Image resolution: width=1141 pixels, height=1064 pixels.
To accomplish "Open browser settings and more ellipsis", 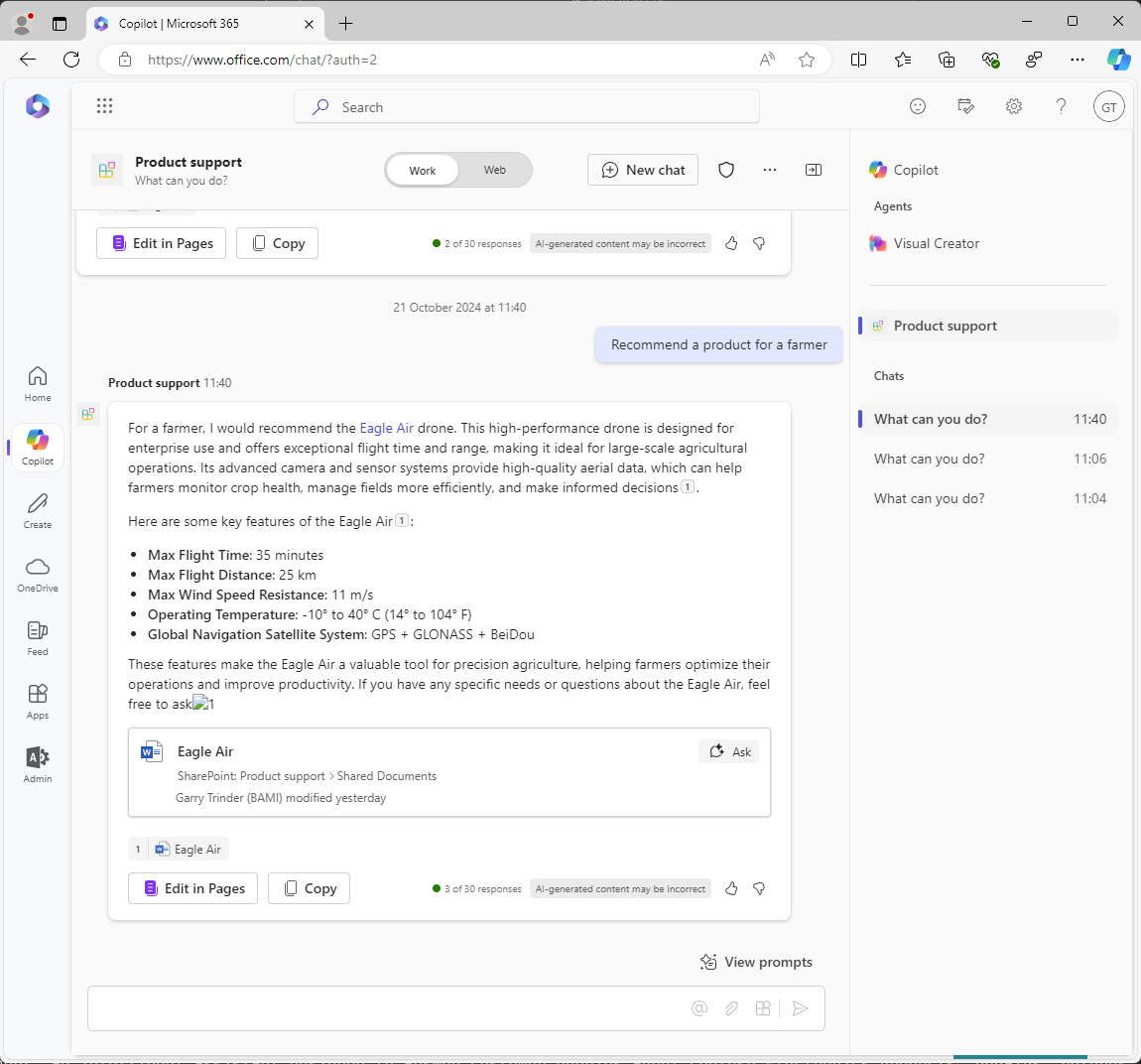I will tap(1077, 60).
